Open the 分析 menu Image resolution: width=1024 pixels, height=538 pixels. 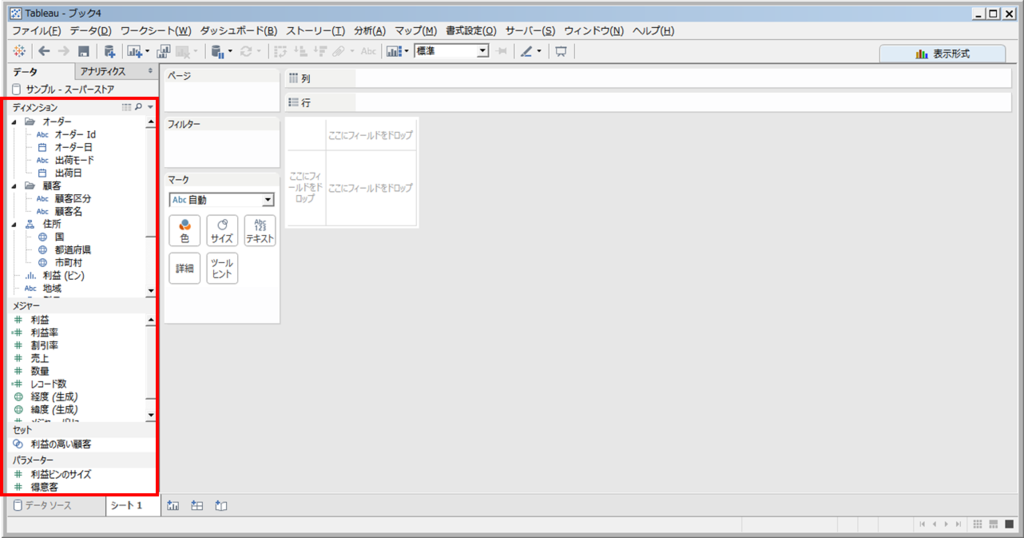tap(370, 31)
